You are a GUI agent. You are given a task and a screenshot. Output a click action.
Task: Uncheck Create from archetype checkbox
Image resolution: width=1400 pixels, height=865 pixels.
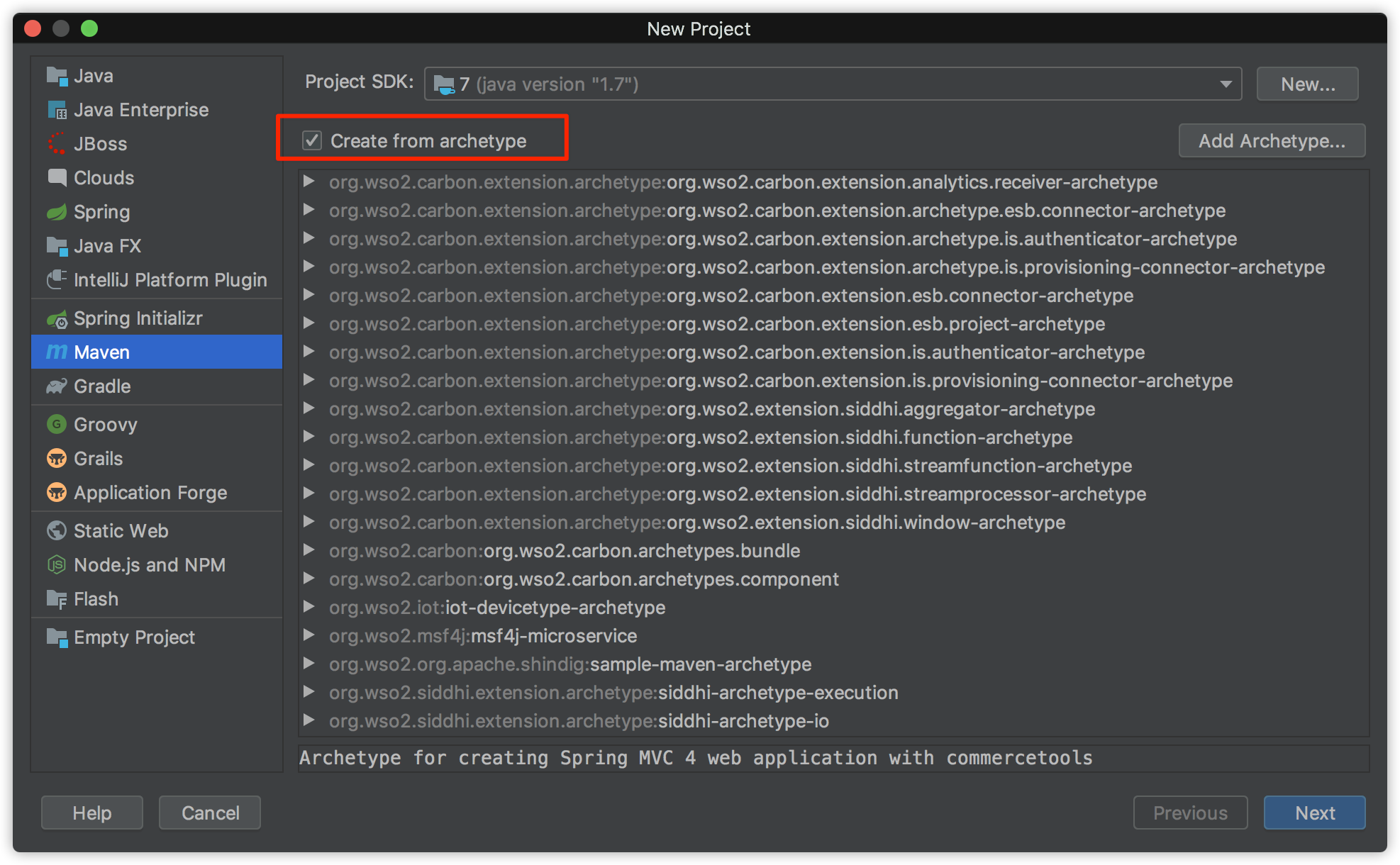click(x=312, y=140)
